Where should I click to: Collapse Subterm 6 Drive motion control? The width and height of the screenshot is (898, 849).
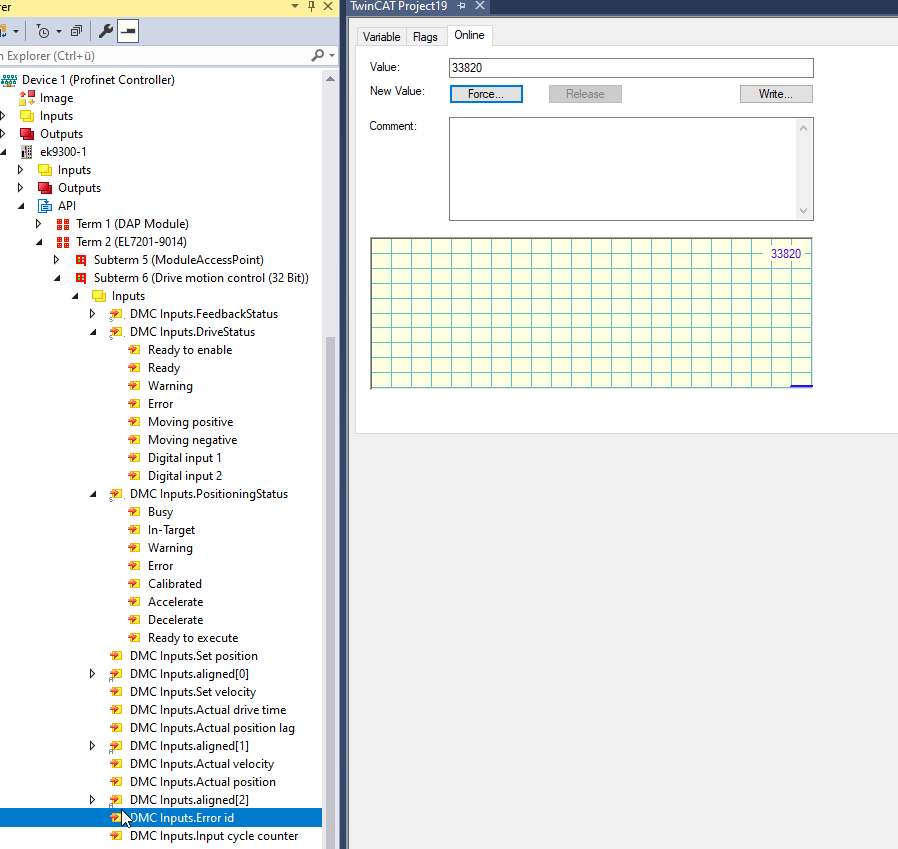(57, 278)
